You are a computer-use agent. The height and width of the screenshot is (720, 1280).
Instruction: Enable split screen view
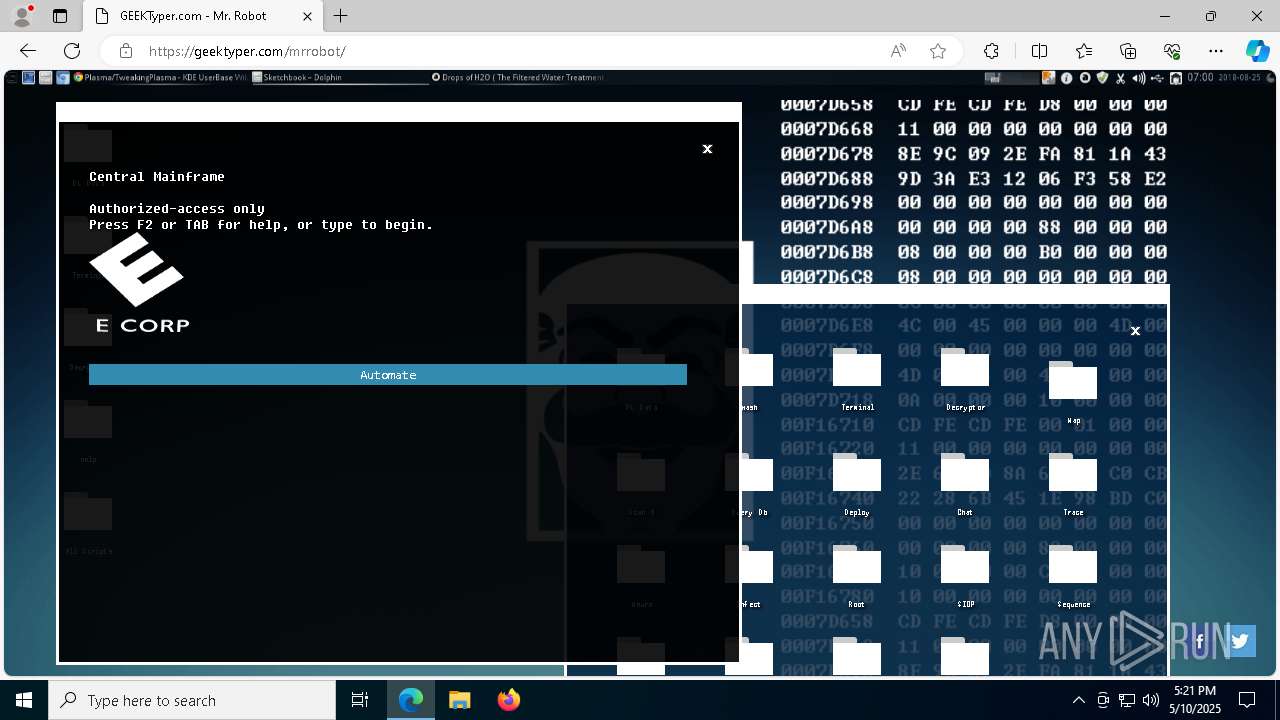click(1039, 51)
